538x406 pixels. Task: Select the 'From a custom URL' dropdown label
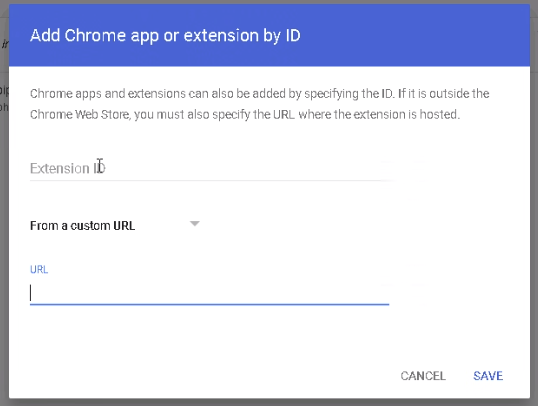click(82, 225)
